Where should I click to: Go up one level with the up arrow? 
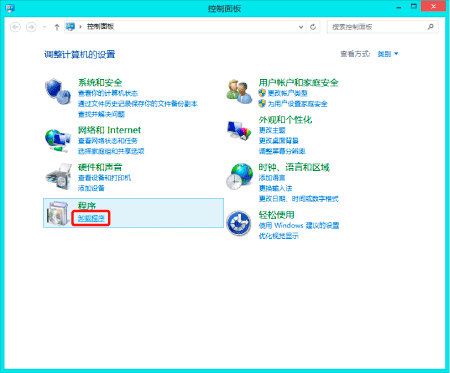[x=57, y=27]
